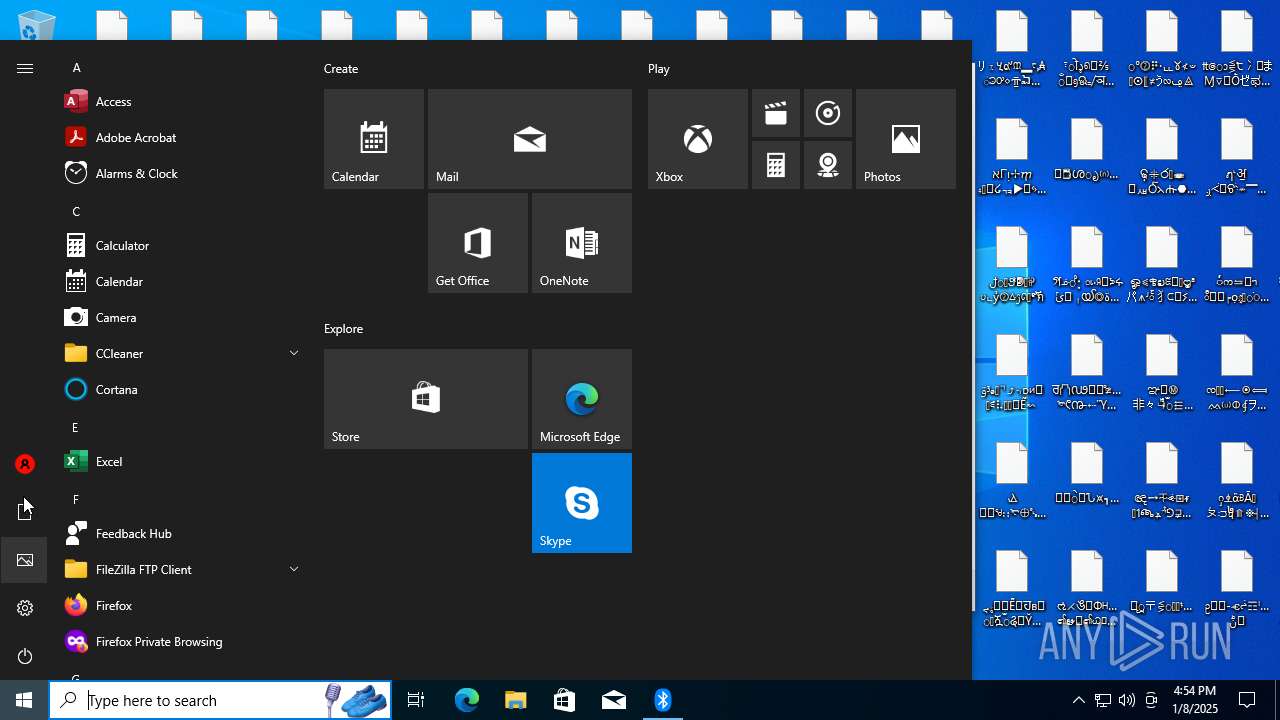
Task: Open the Get Office tile
Action: click(x=478, y=243)
